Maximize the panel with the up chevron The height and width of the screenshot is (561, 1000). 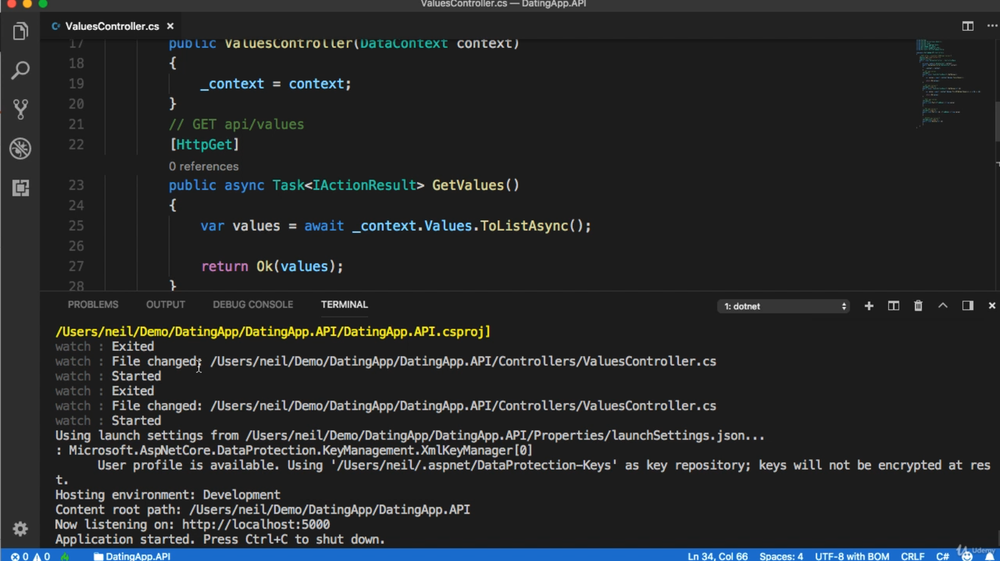pyautogui.click(x=943, y=306)
